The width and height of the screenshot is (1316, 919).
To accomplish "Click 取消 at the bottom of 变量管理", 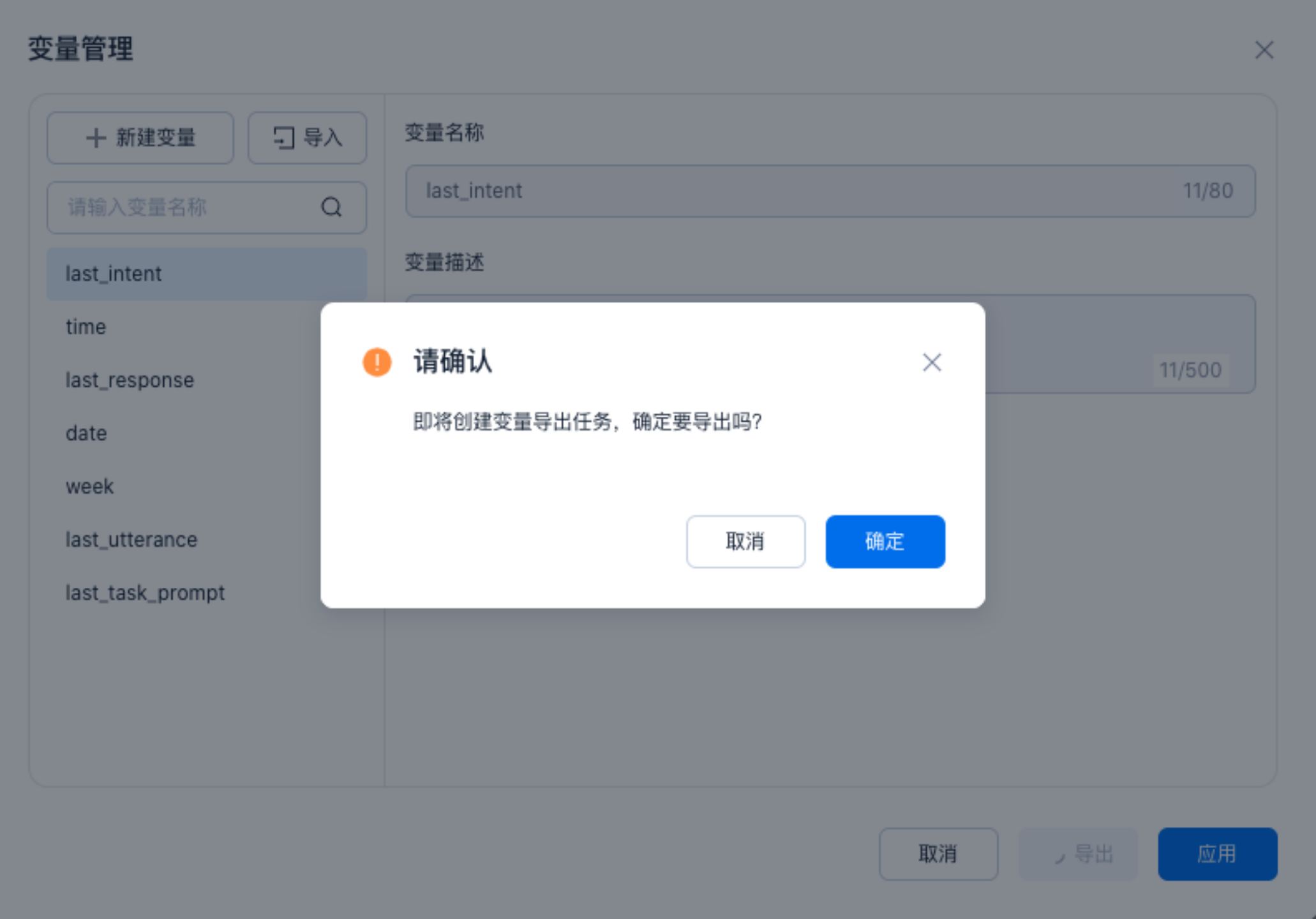I will coord(938,854).
